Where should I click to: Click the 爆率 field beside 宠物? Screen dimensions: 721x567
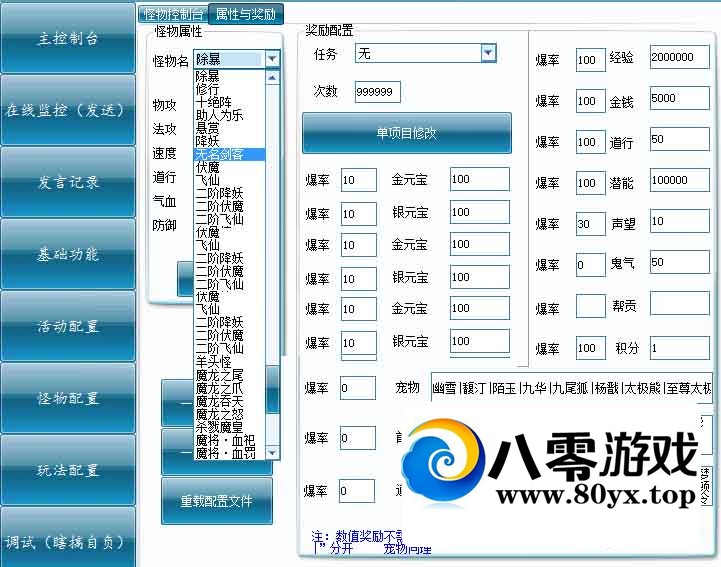(358, 388)
